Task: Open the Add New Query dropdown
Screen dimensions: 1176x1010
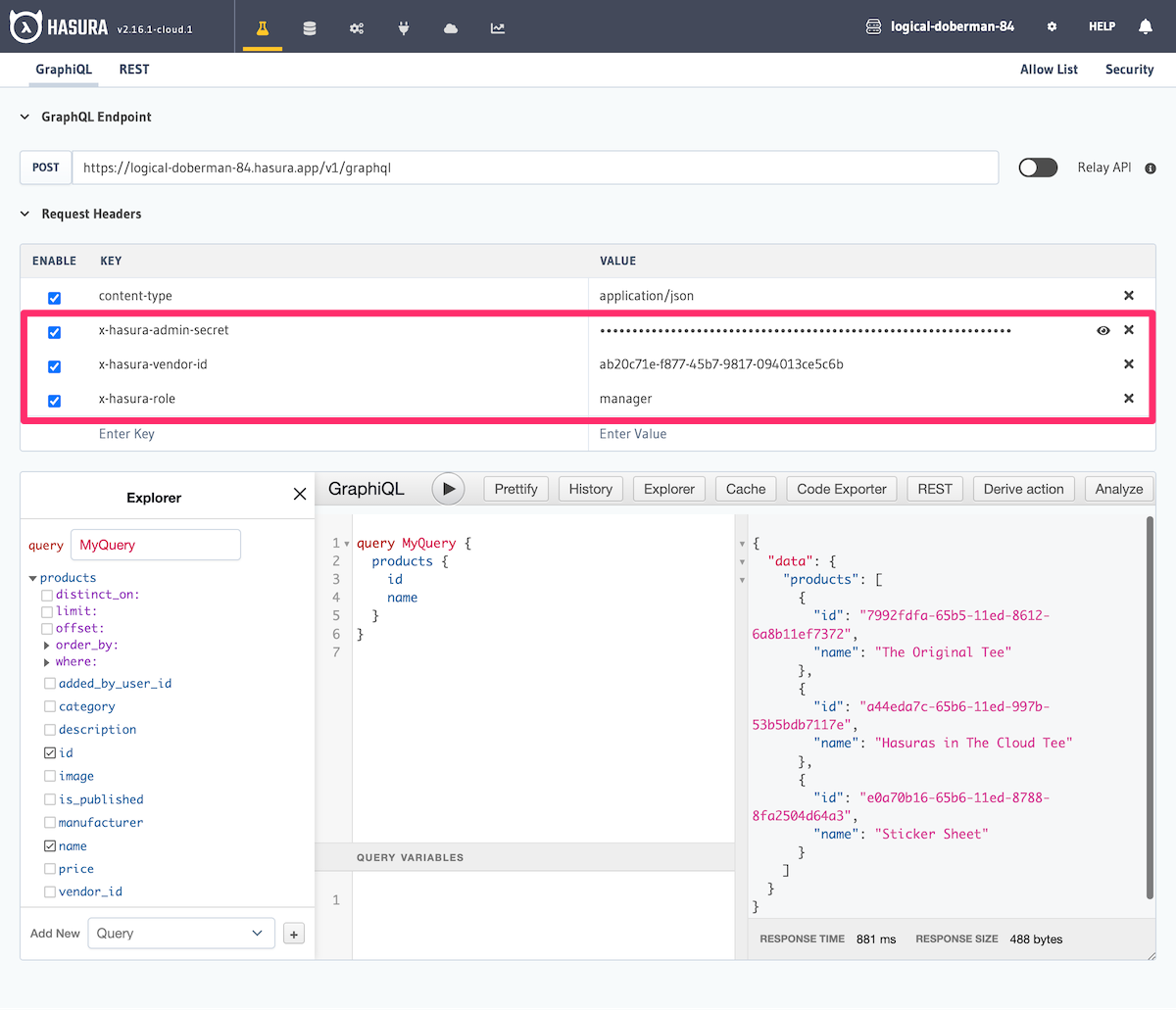Action: tap(181, 934)
